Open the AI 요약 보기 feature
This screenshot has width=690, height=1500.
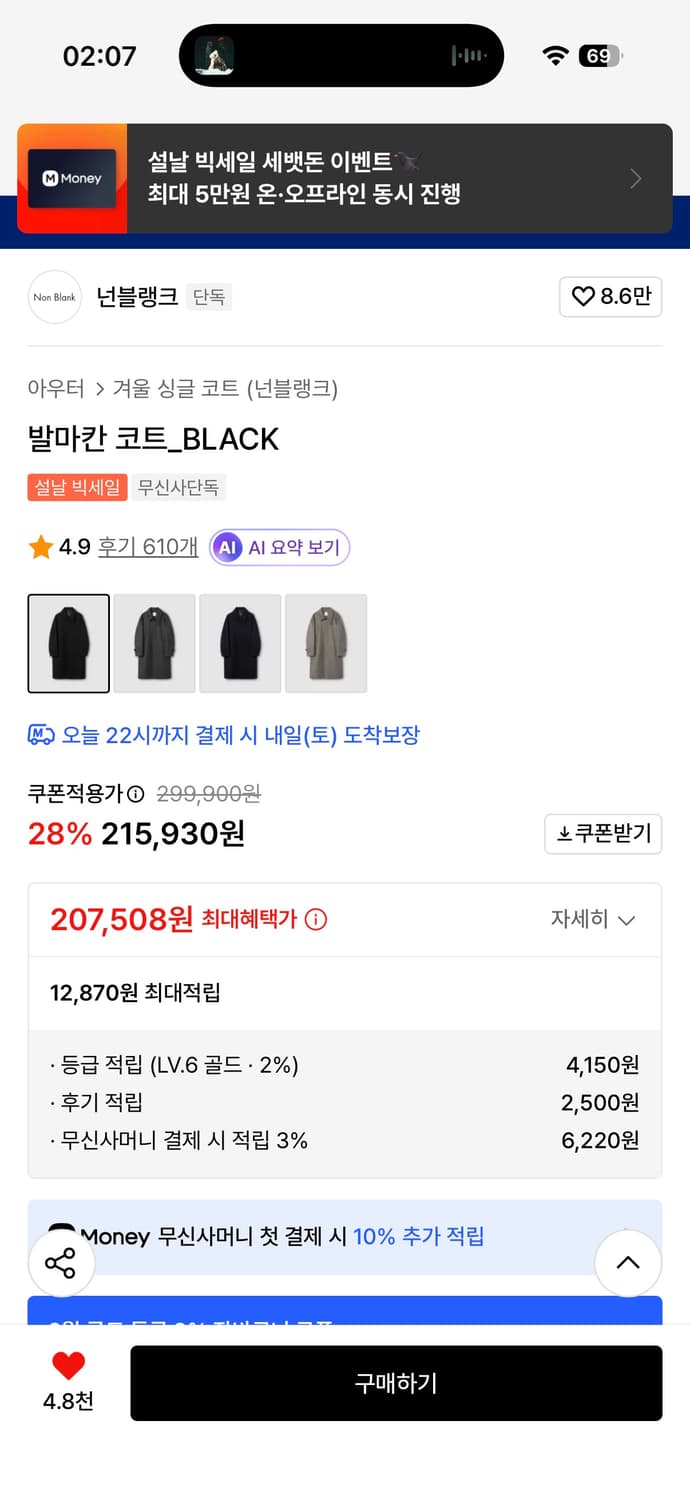tap(279, 547)
